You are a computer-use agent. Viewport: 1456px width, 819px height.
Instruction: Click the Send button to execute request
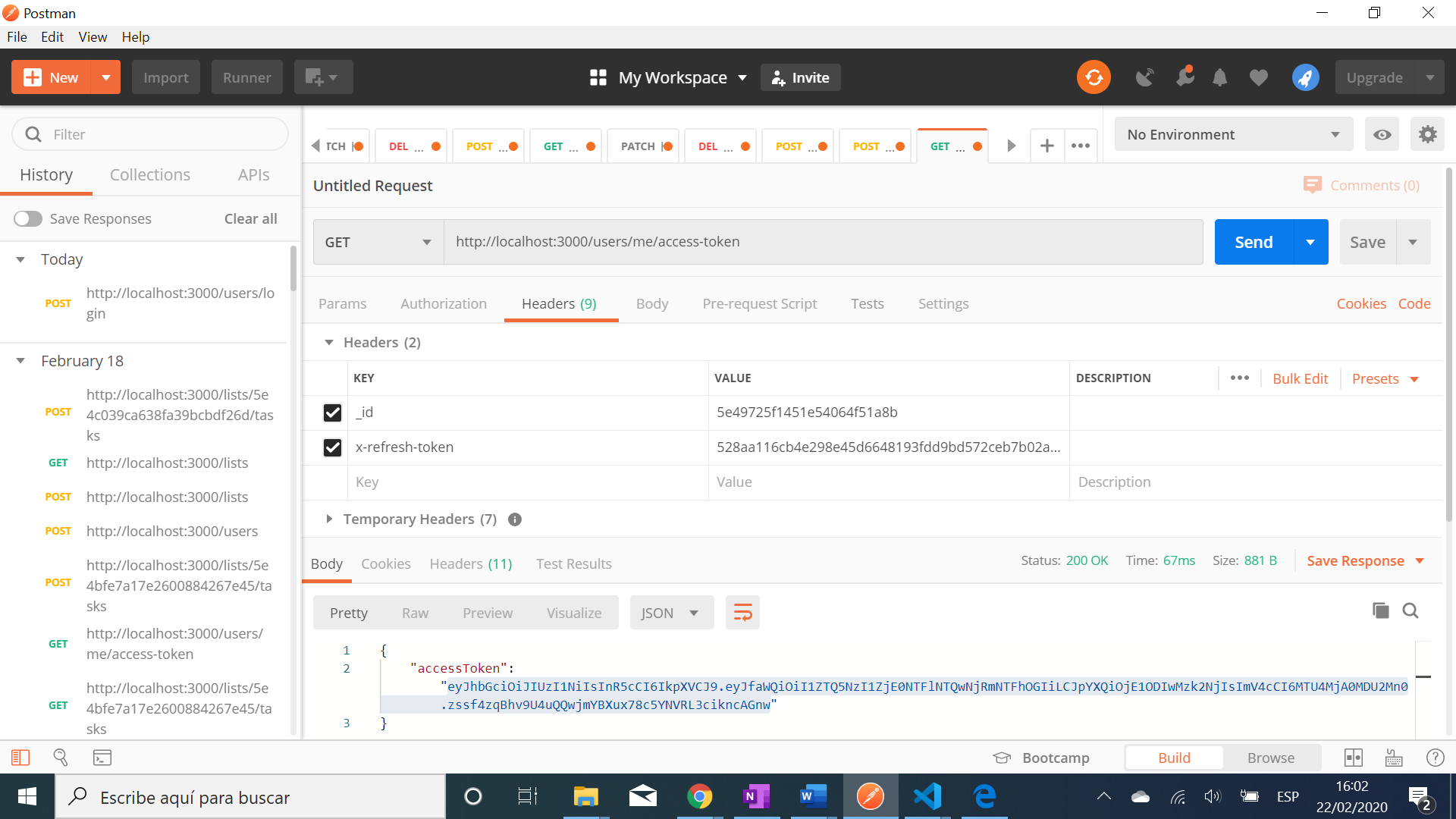click(1252, 241)
